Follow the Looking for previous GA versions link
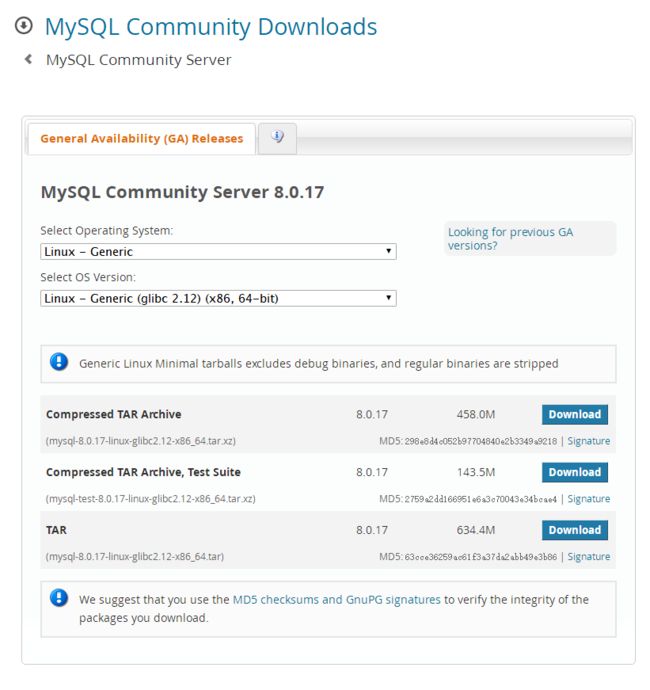Viewport: 650px width, 690px height. click(510, 239)
